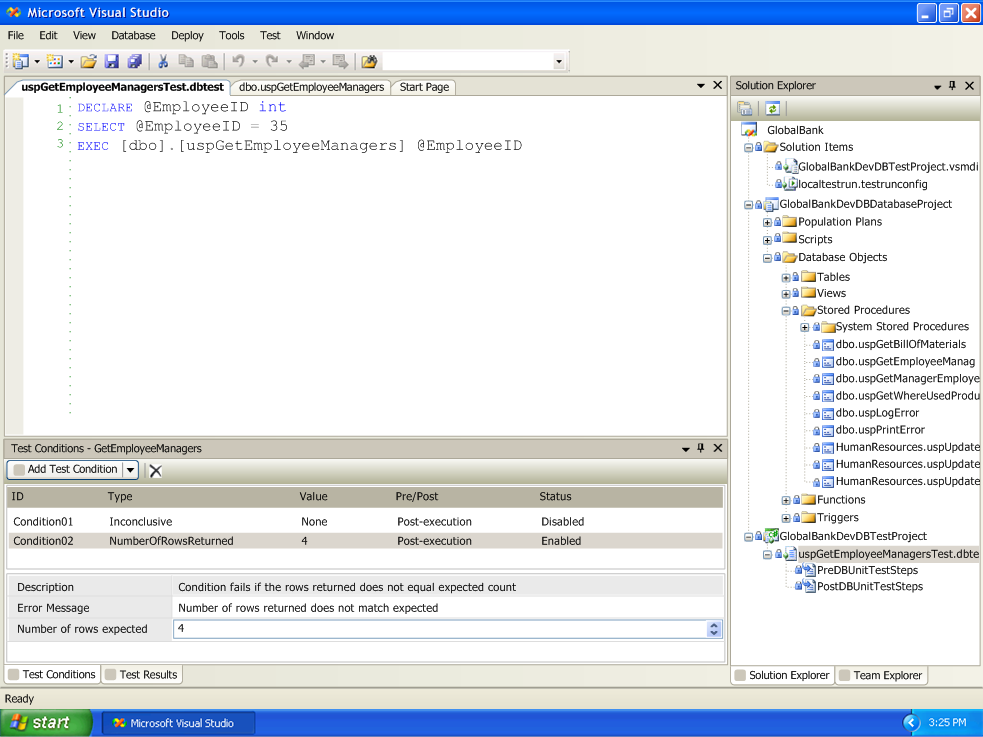Click the Open File folder icon
This screenshot has height=737, width=983.
pyautogui.click(x=88, y=61)
